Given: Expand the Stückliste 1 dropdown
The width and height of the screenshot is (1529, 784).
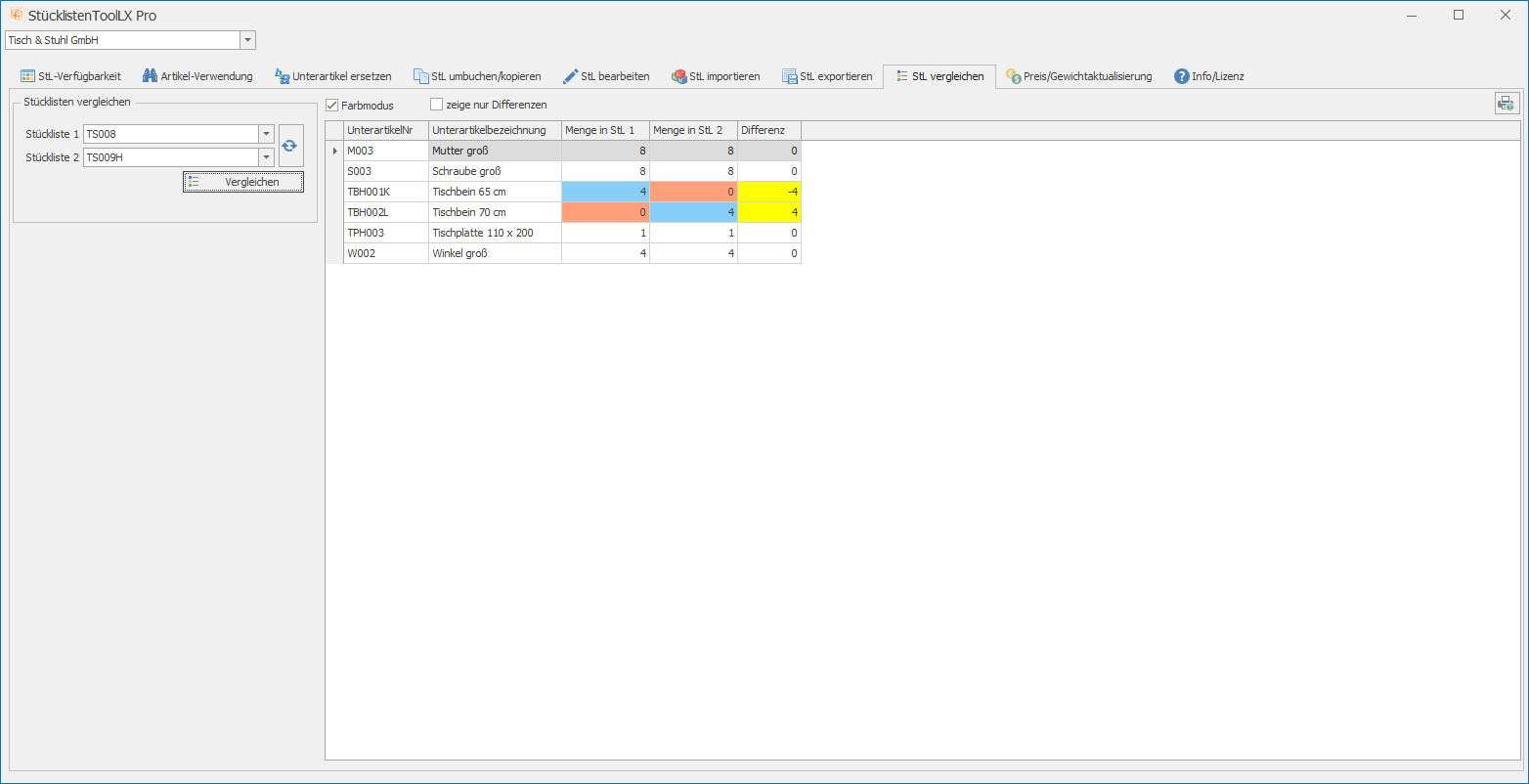Looking at the screenshot, I should (266, 134).
